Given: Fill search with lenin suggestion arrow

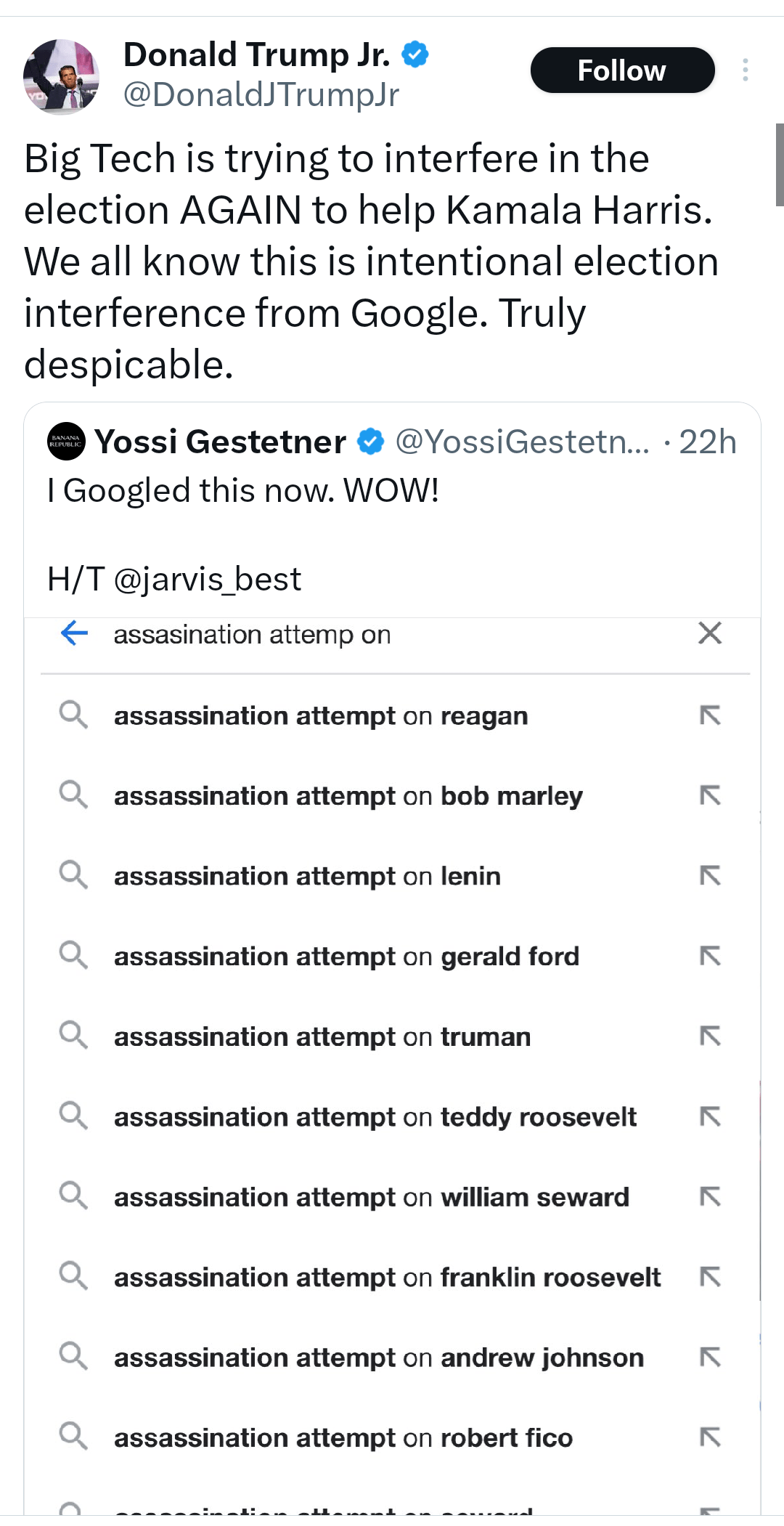Looking at the screenshot, I should tap(710, 876).
